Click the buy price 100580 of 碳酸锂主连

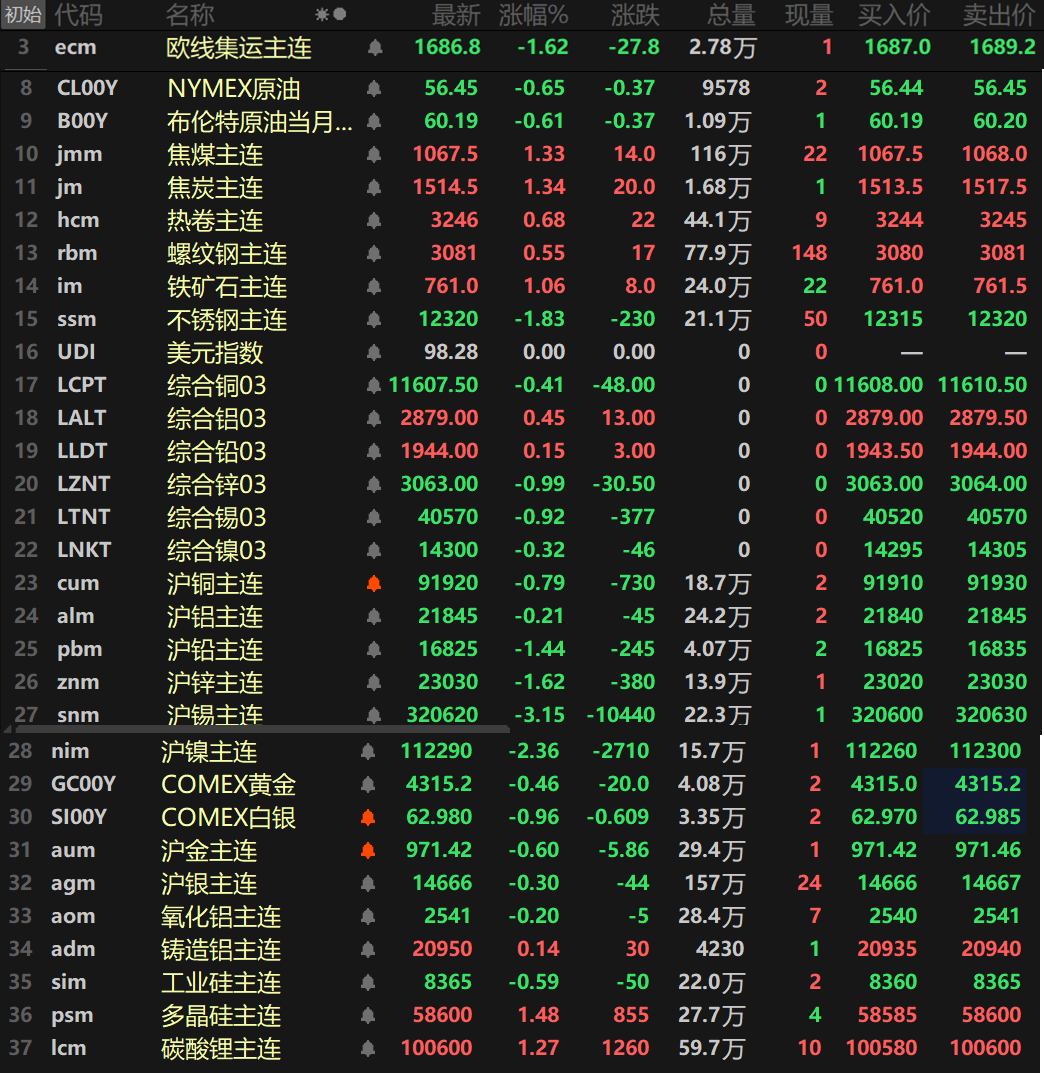click(881, 1048)
